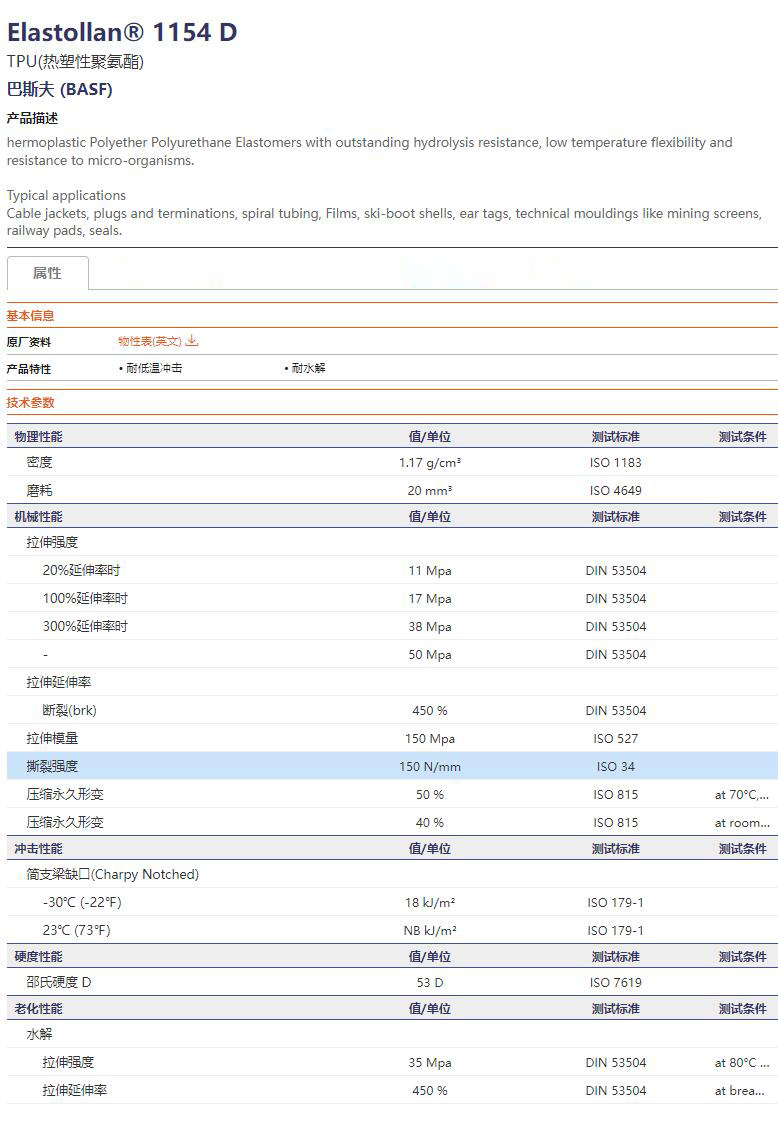Screen dimensions: 778x1128
Task: Click the Typical applications text
Action: coord(66,196)
